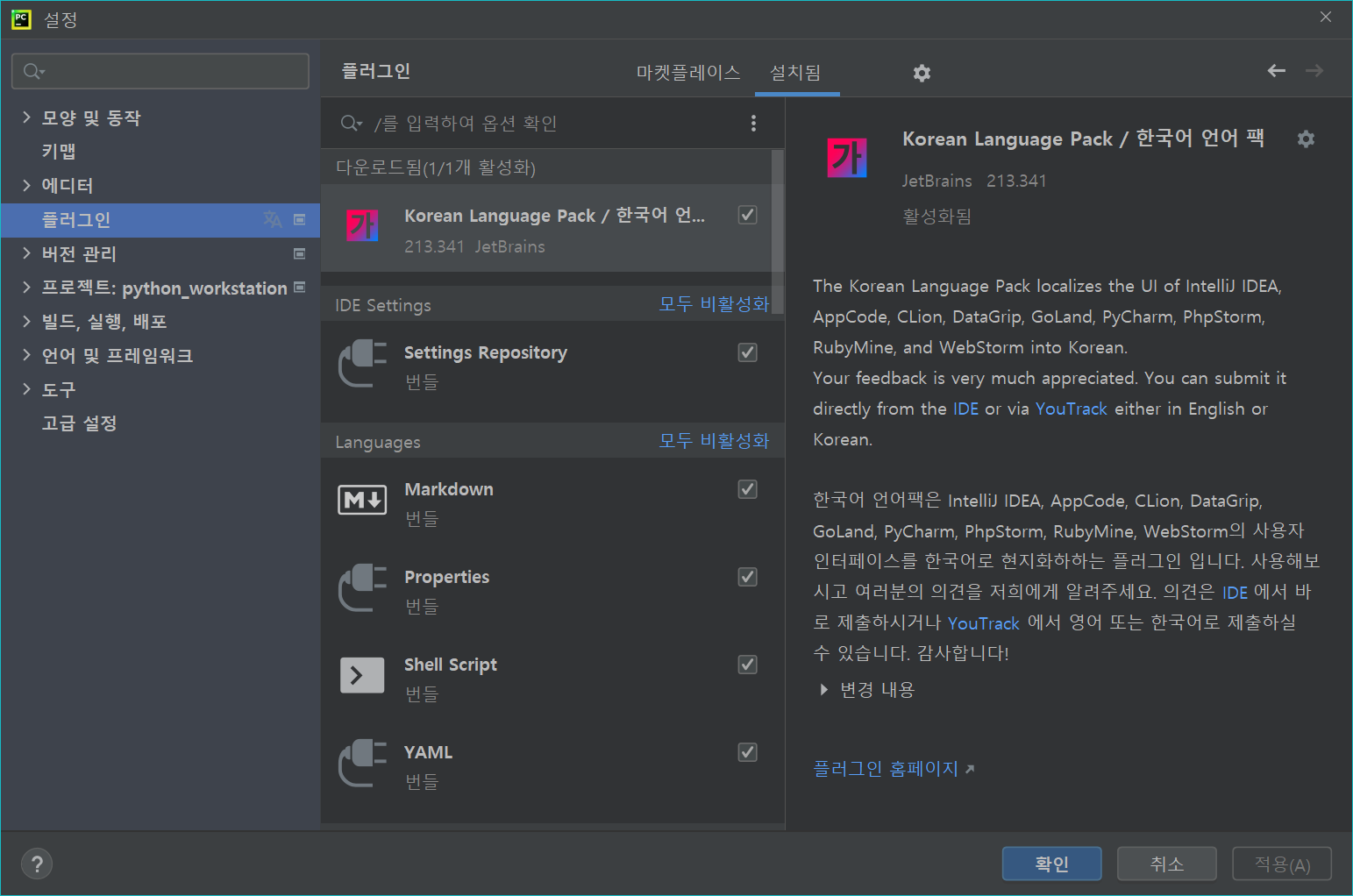Expand 프로젝트: python_workstation node
This screenshot has width=1353, height=896.
click(x=26, y=288)
